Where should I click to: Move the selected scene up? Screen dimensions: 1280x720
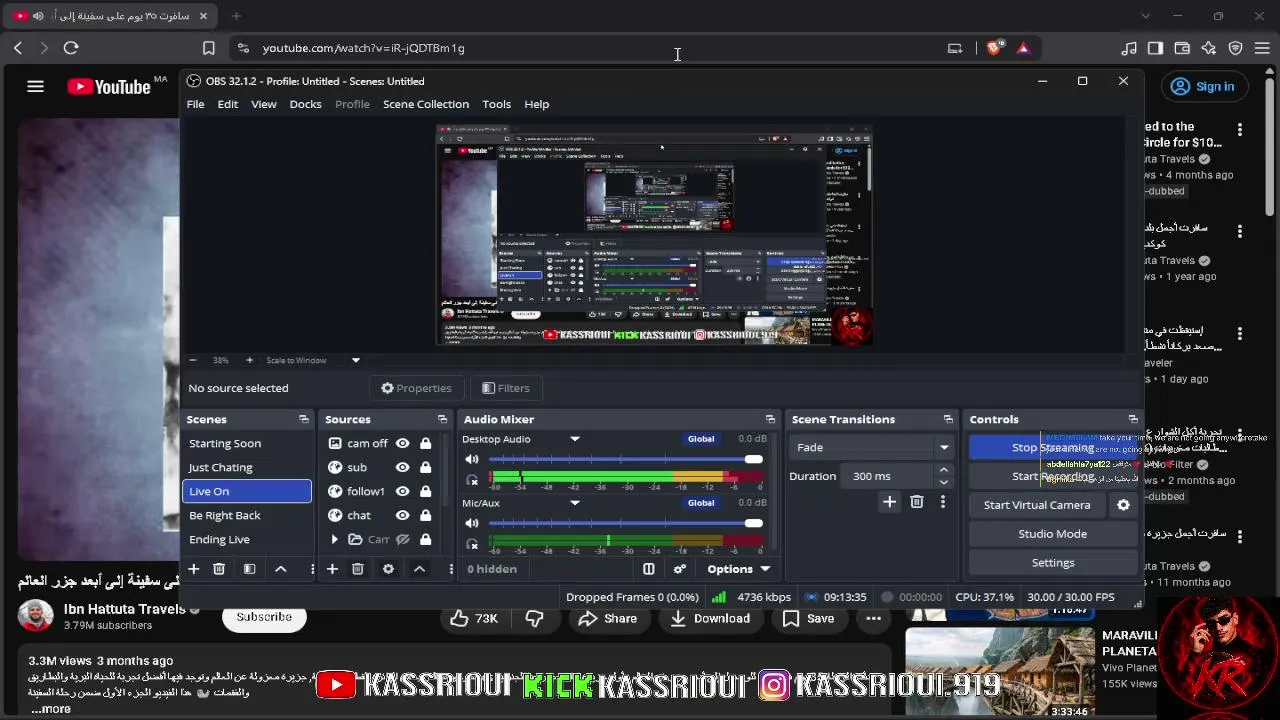(281, 569)
